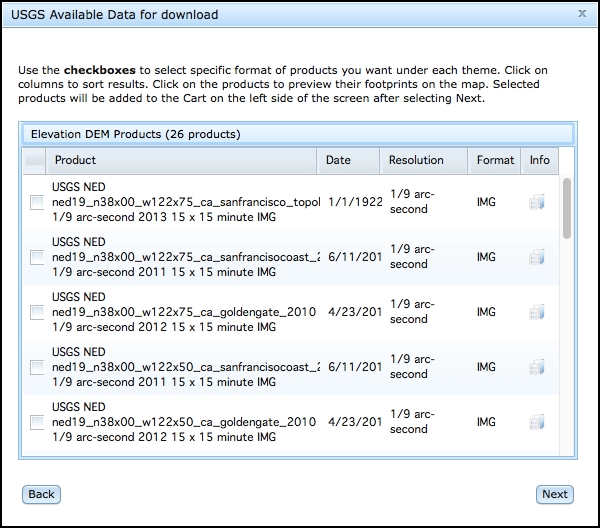
Task: Click the product list vertical scrollbar thumb
Action: click(567, 209)
